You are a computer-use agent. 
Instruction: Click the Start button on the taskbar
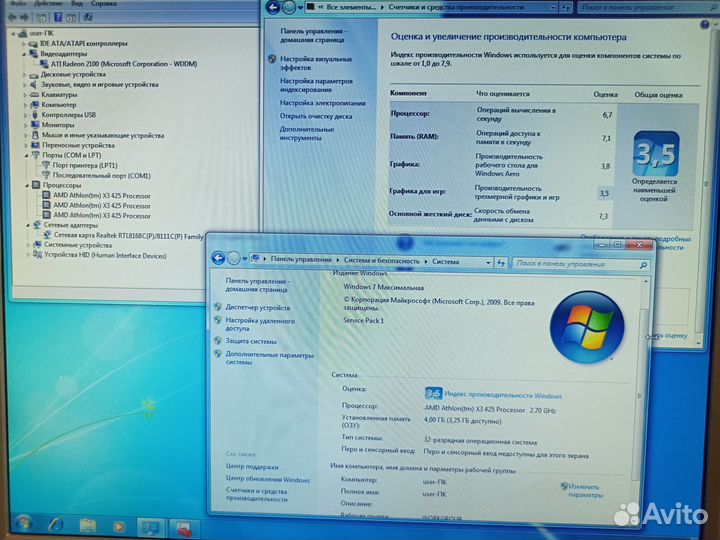[x=22, y=524]
